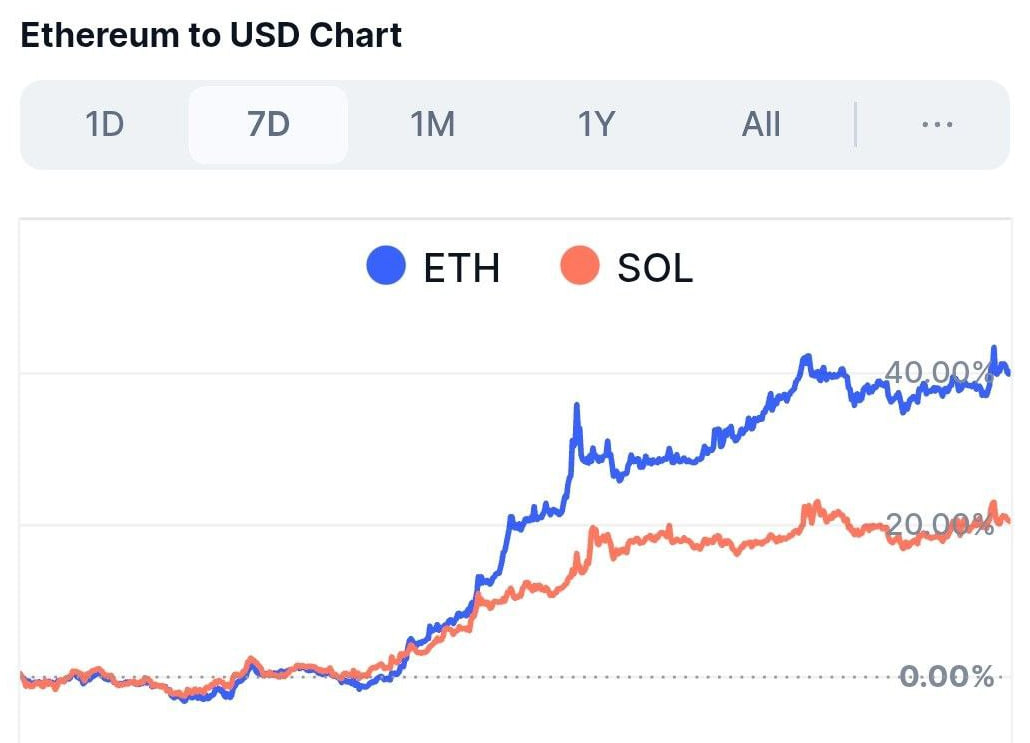The image size is (1030, 743).
Task: Click the 20.00% y-axis label
Action: pyautogui.click(x=939, y=524)
